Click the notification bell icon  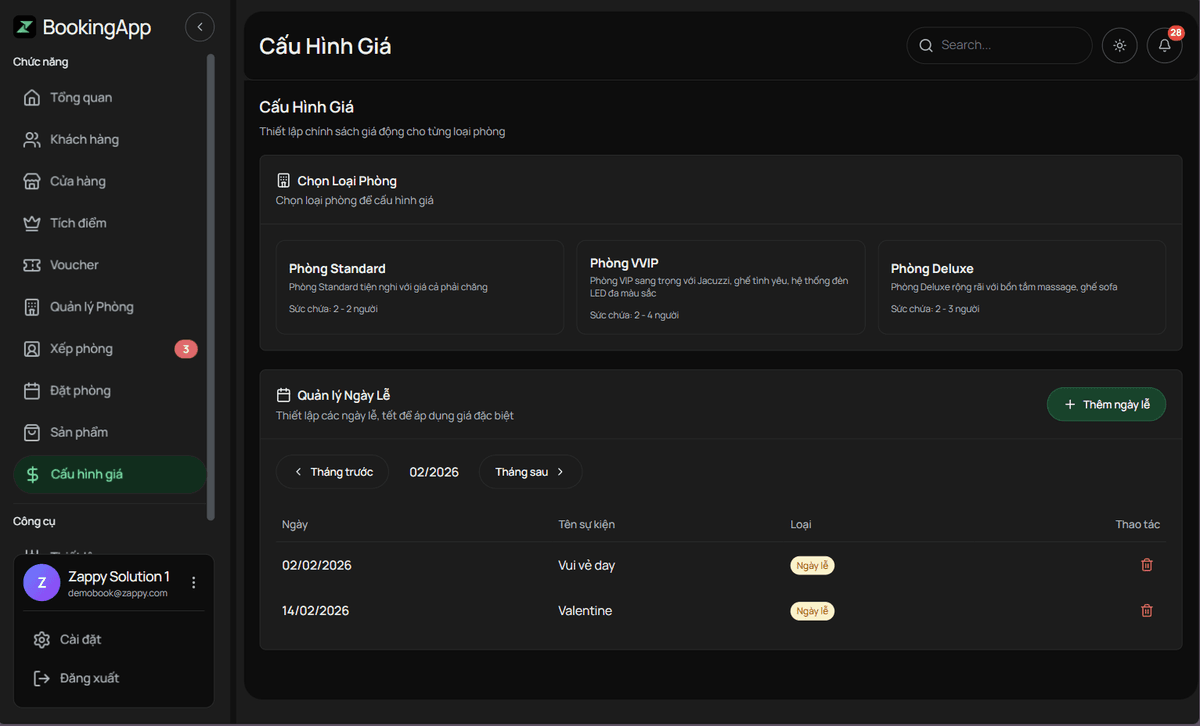coord(1164,46)
